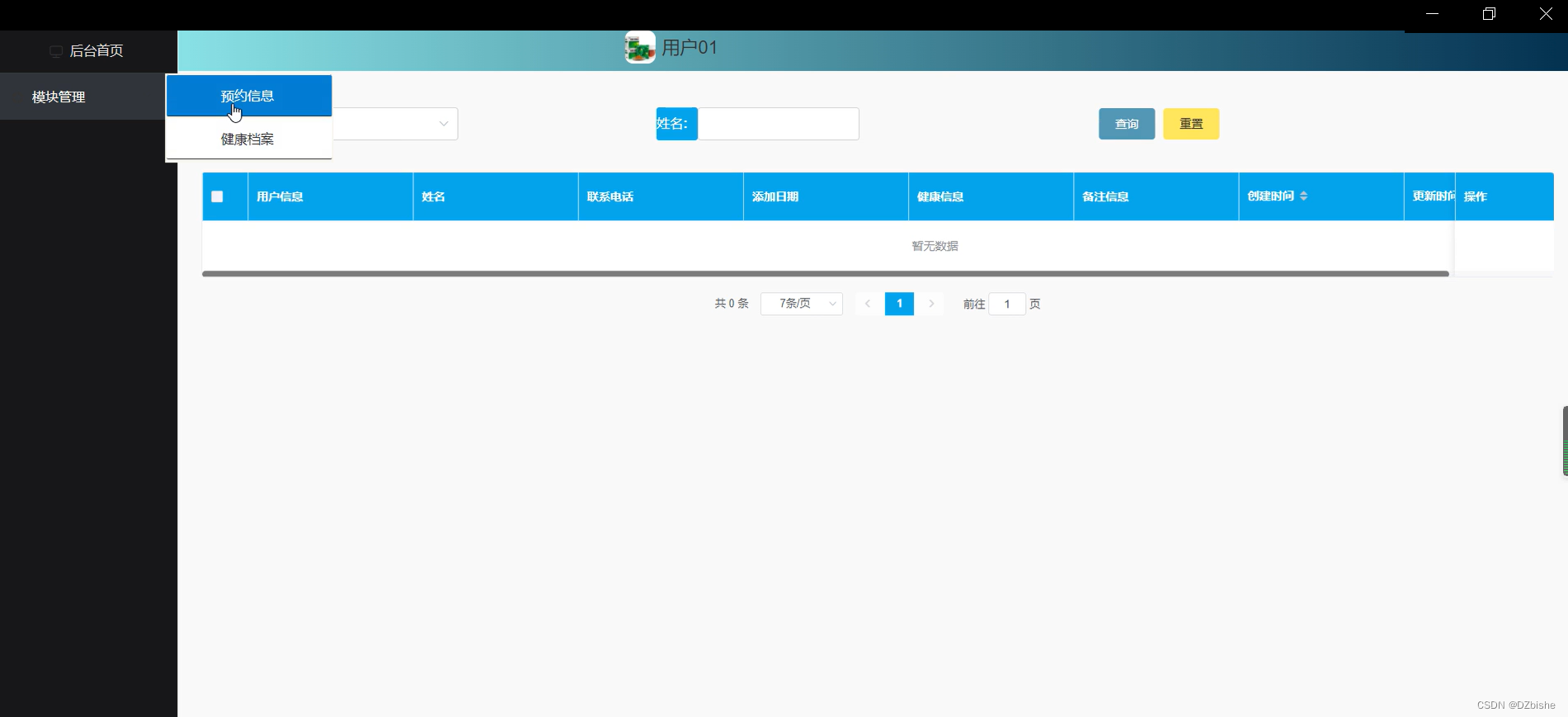Click the 暂无数据 empty table message
This screenshot has height=717, width=1568.
pyautogui.click(x=935, y=246)
